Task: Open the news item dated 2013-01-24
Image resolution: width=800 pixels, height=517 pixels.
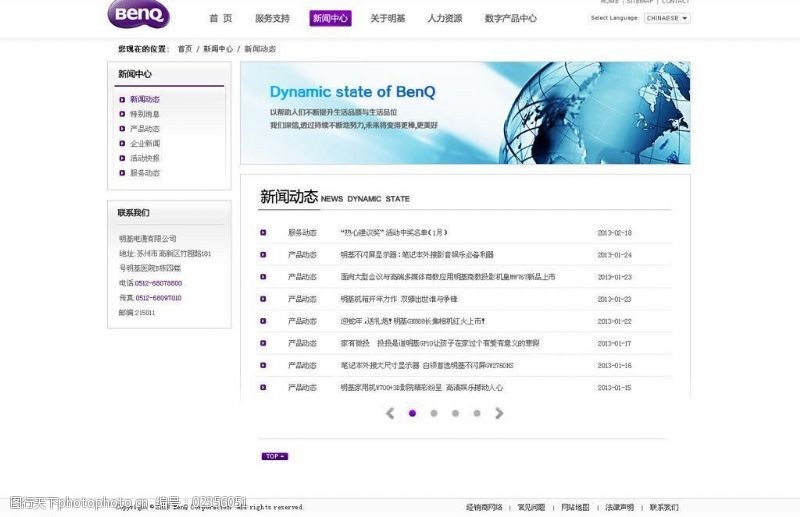Action: (417, 255)
